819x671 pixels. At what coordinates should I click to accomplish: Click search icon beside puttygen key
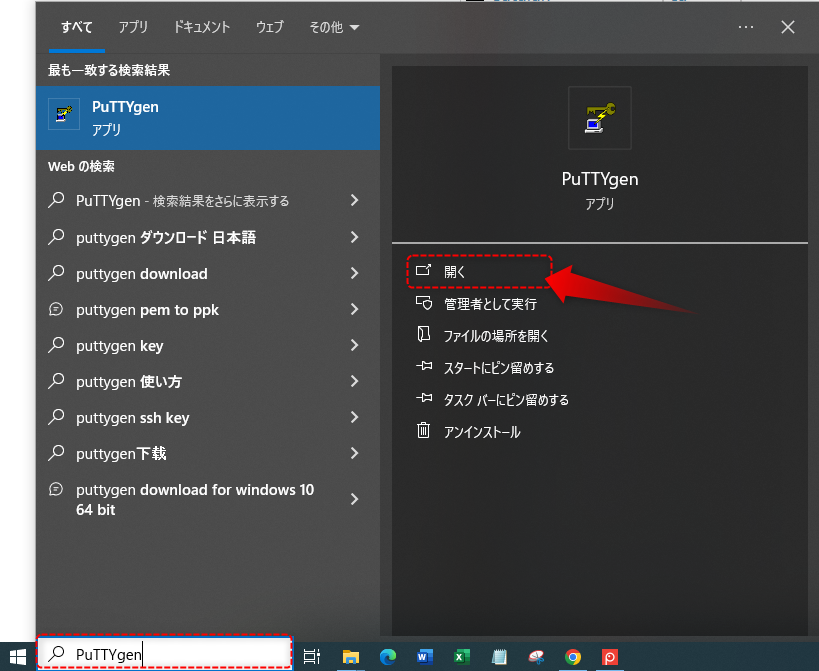56,345
